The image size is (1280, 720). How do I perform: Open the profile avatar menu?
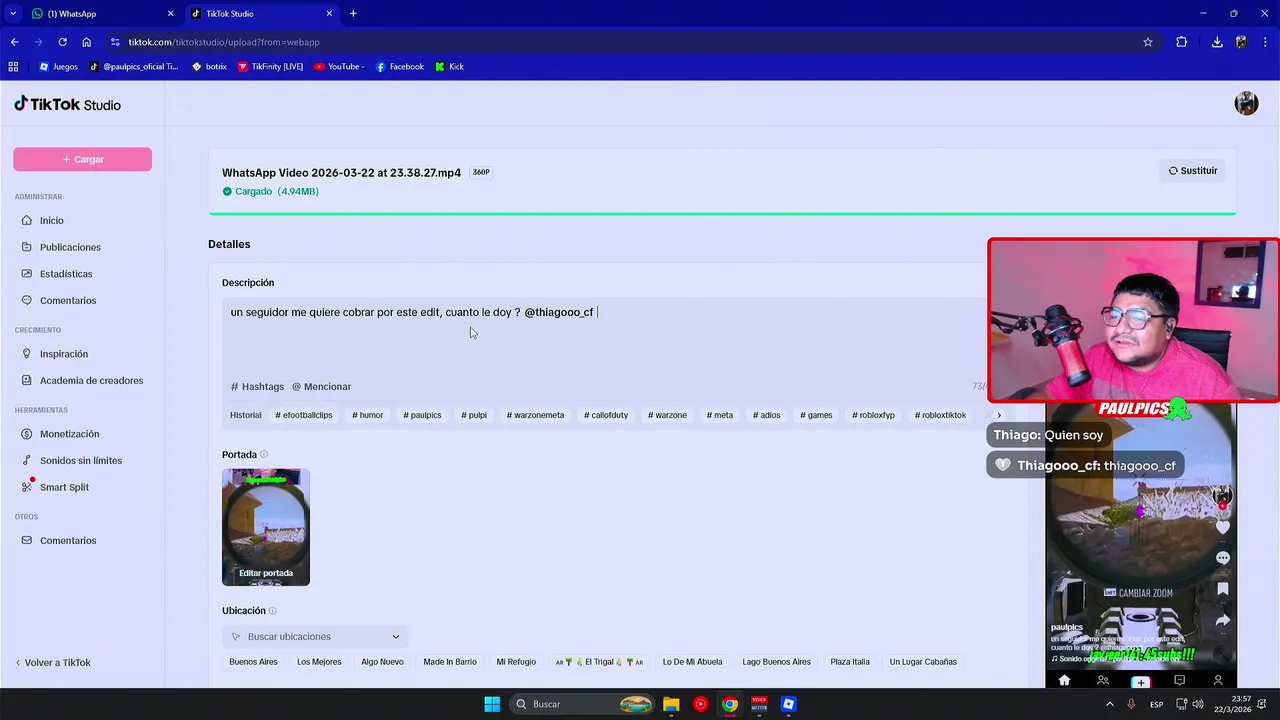[x=1246, y=103]
